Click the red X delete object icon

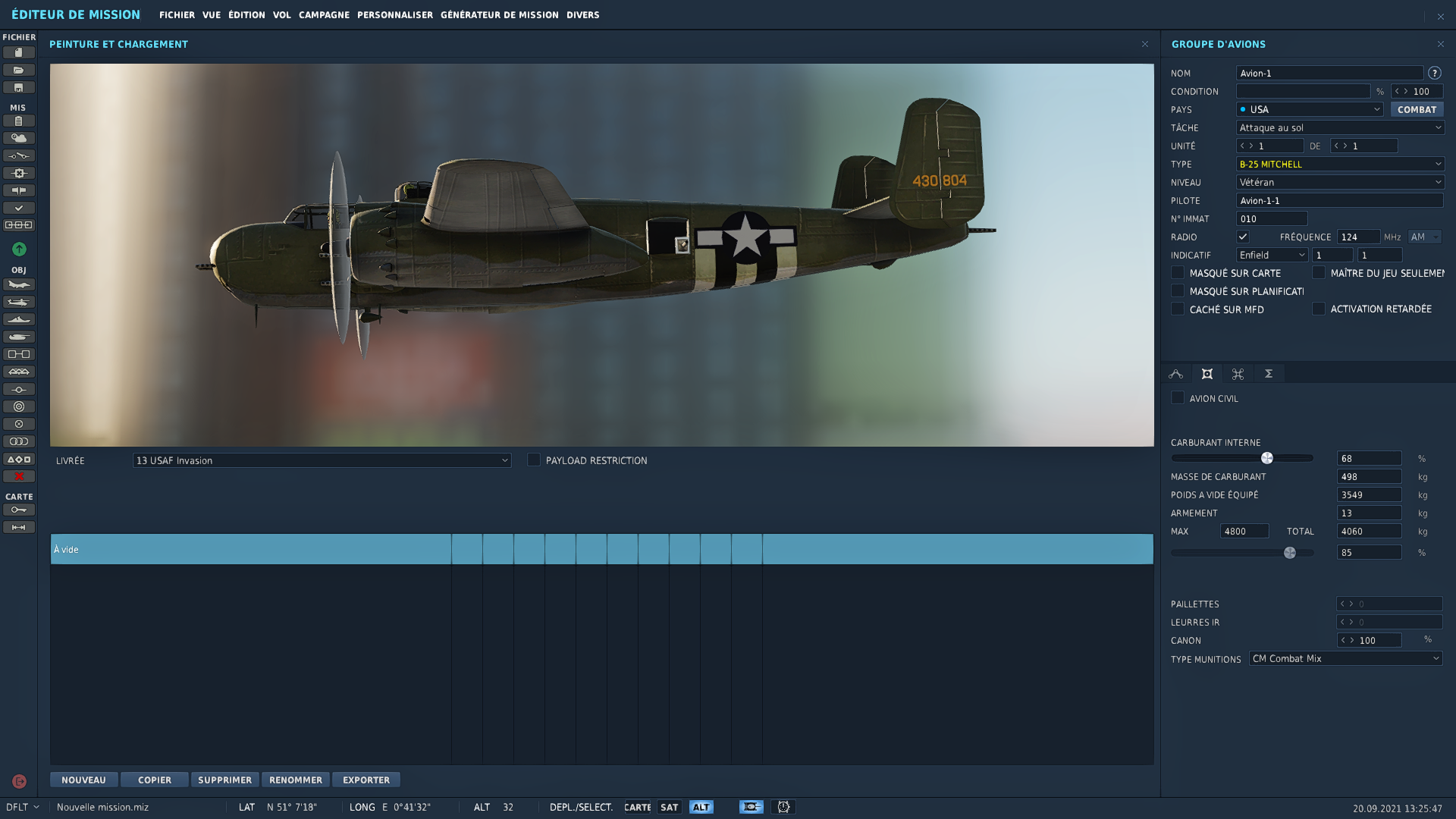[x=19, y=476]
